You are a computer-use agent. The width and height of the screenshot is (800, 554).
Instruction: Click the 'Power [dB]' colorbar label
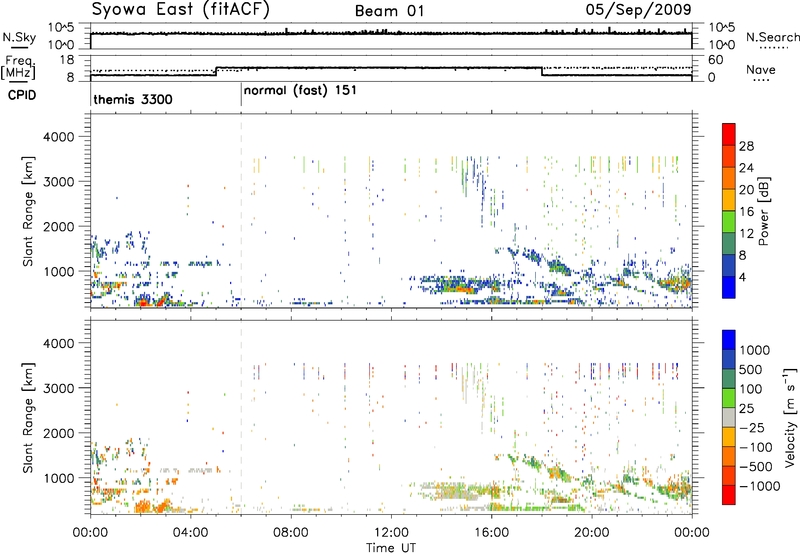pyautogui.click(x=764, y=211)
